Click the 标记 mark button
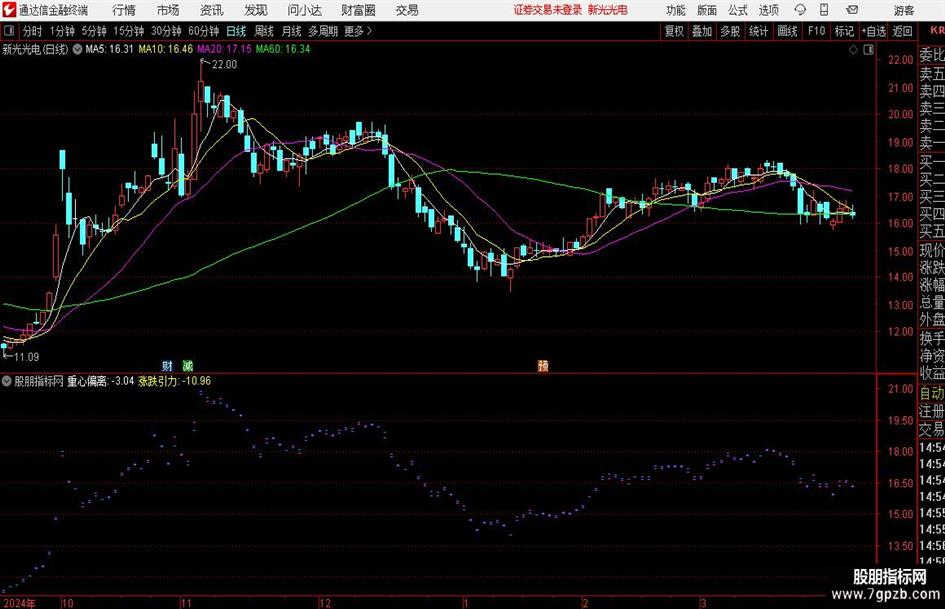Image resolution: width=945 pixels, height=609 pixels. (x=844, y=31)
